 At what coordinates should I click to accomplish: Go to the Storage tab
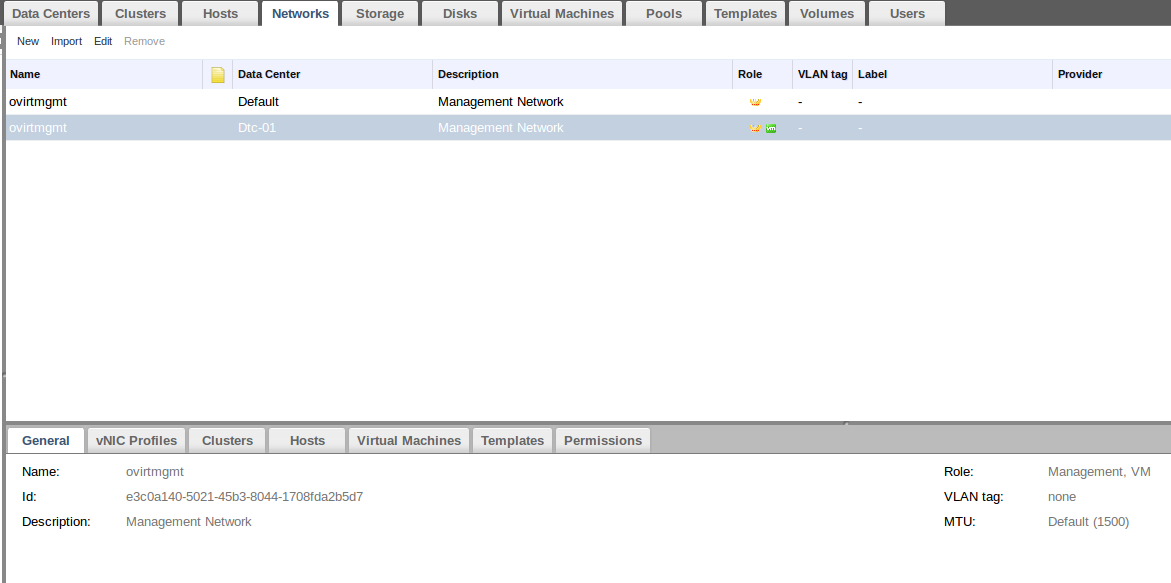pos(380,14)
